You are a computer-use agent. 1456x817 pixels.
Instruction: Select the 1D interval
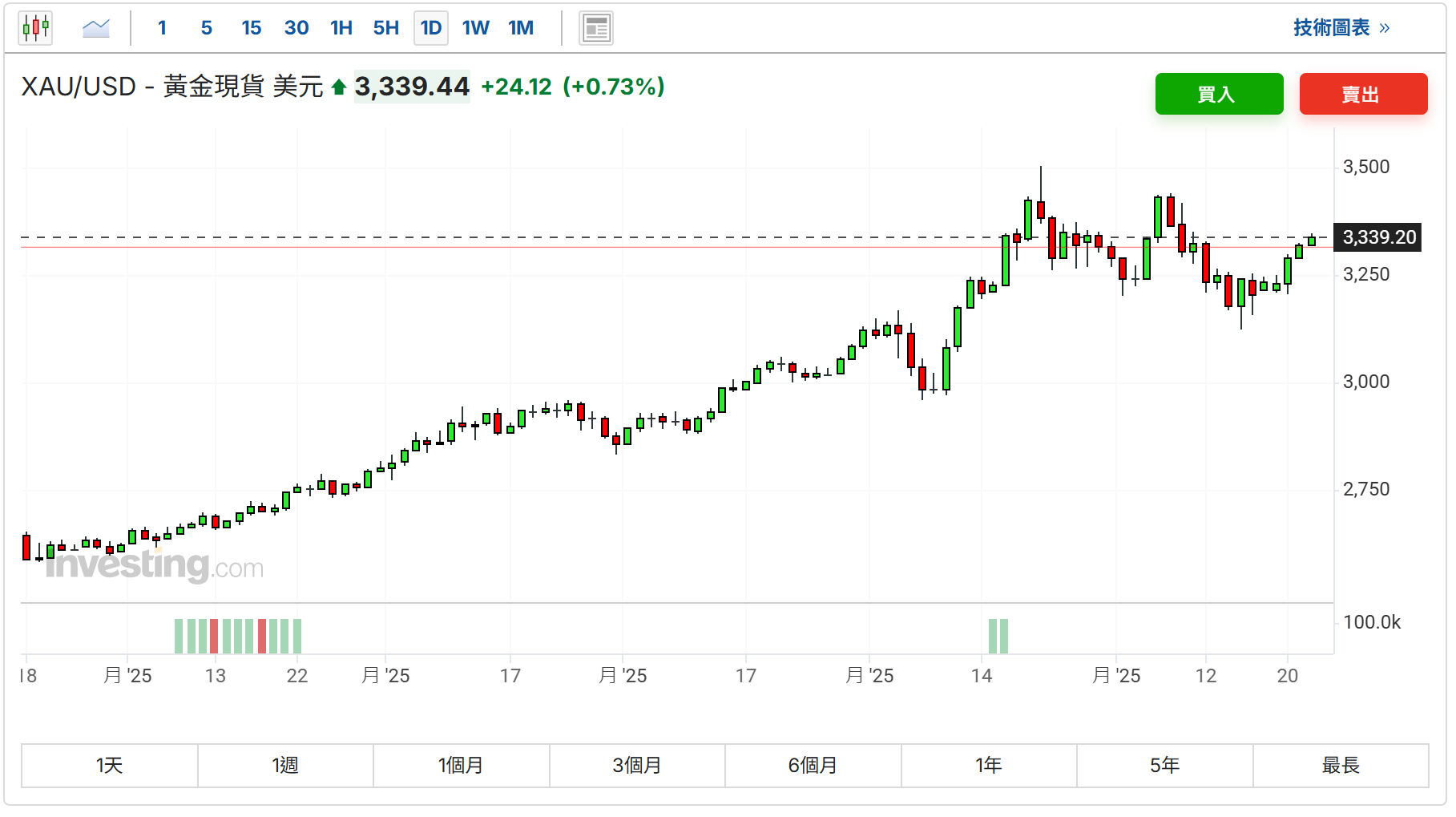431,28
